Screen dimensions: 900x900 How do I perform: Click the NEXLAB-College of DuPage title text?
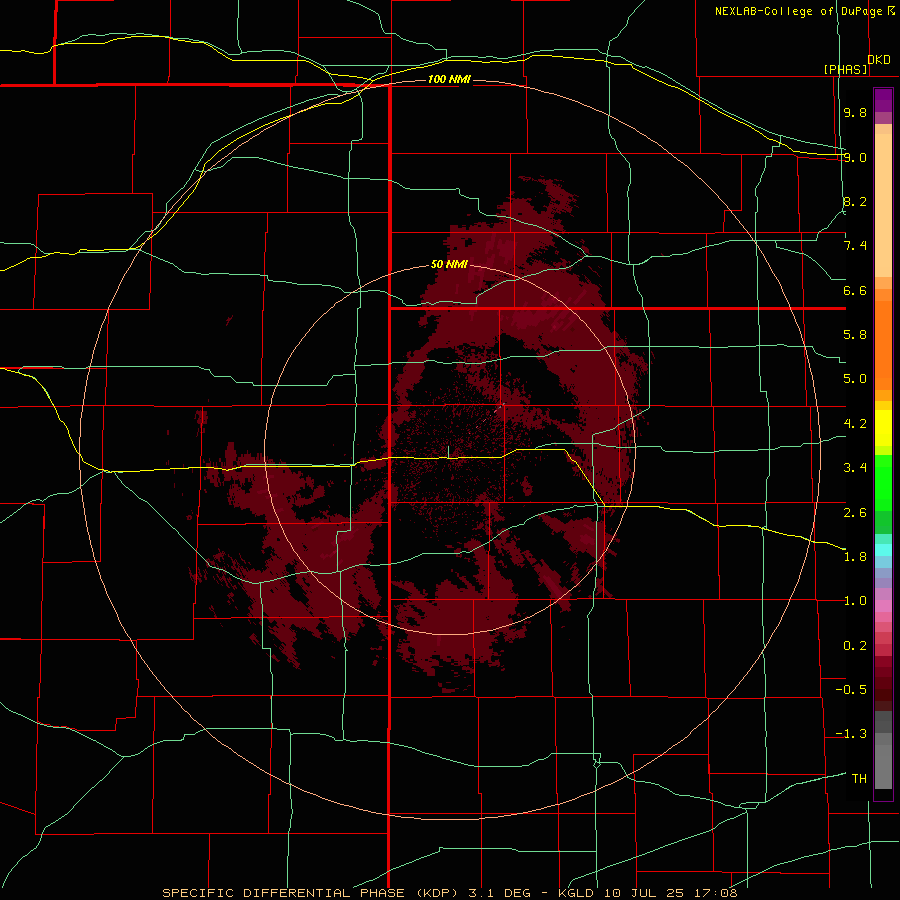click(x=799, y=11)
